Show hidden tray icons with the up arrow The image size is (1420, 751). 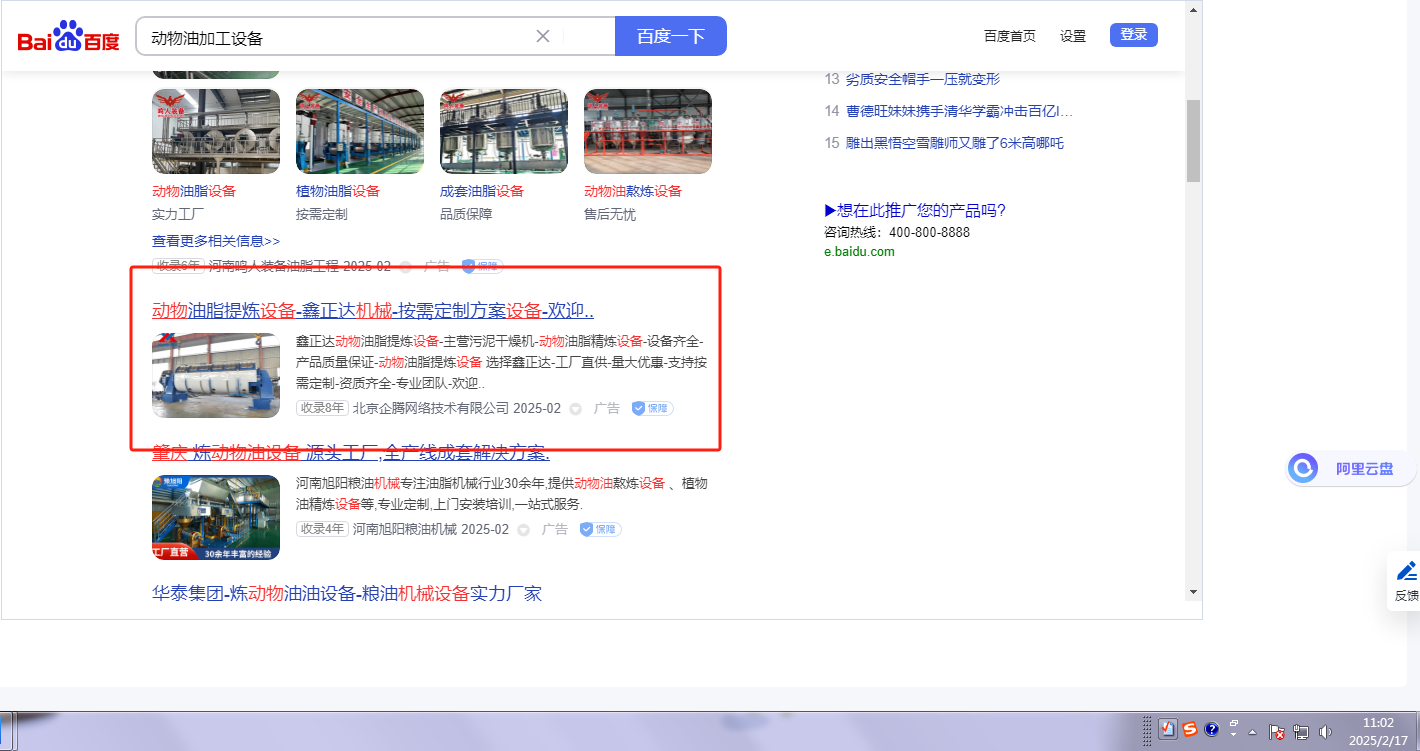click(x=1252, y=732)
